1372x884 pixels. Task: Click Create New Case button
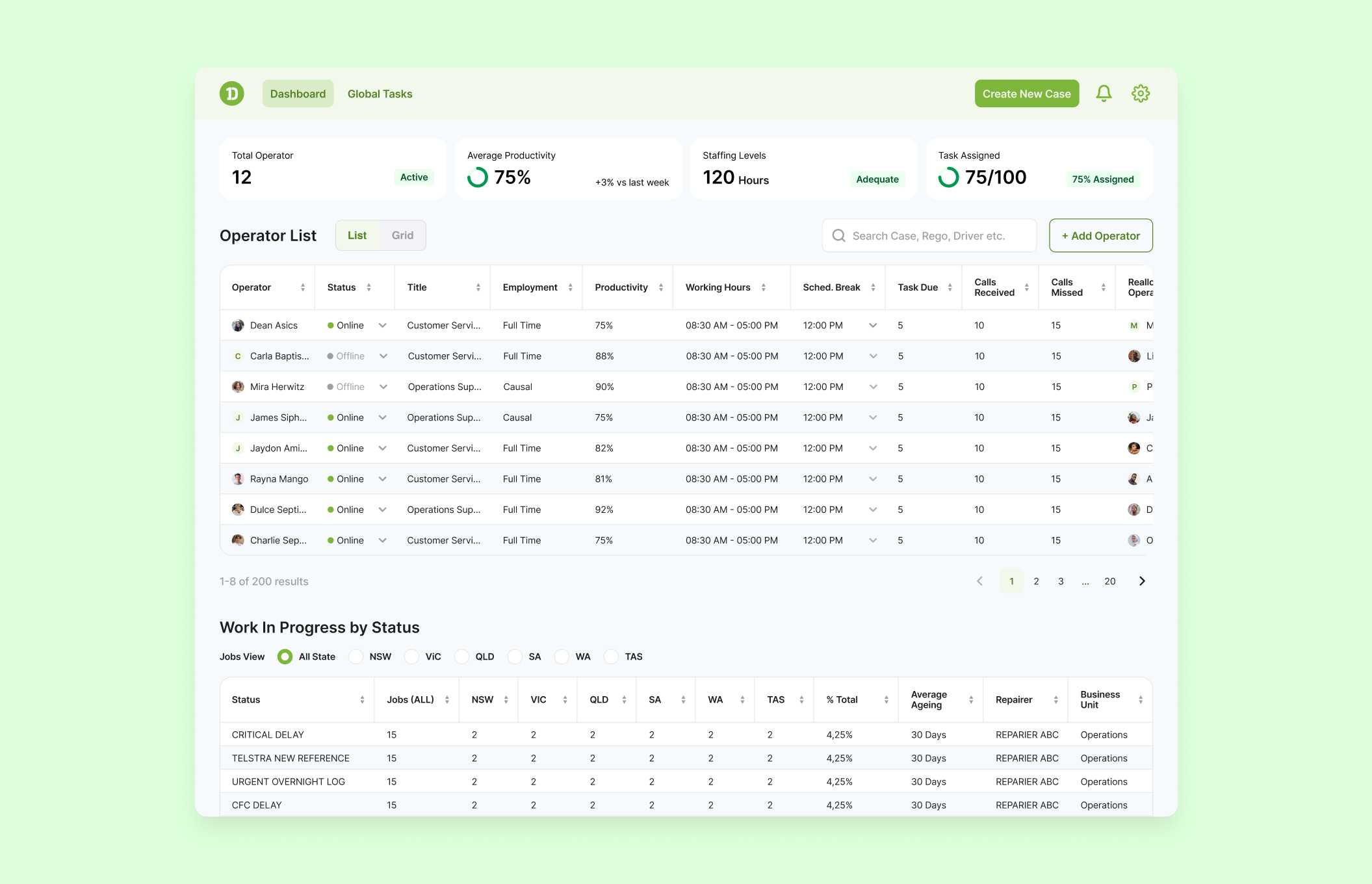coord(1027,94)
